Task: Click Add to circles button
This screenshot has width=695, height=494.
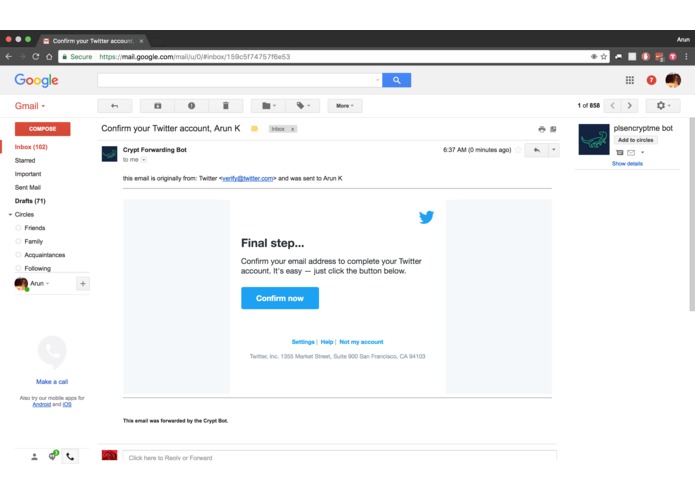Action: tap(636, 140)
